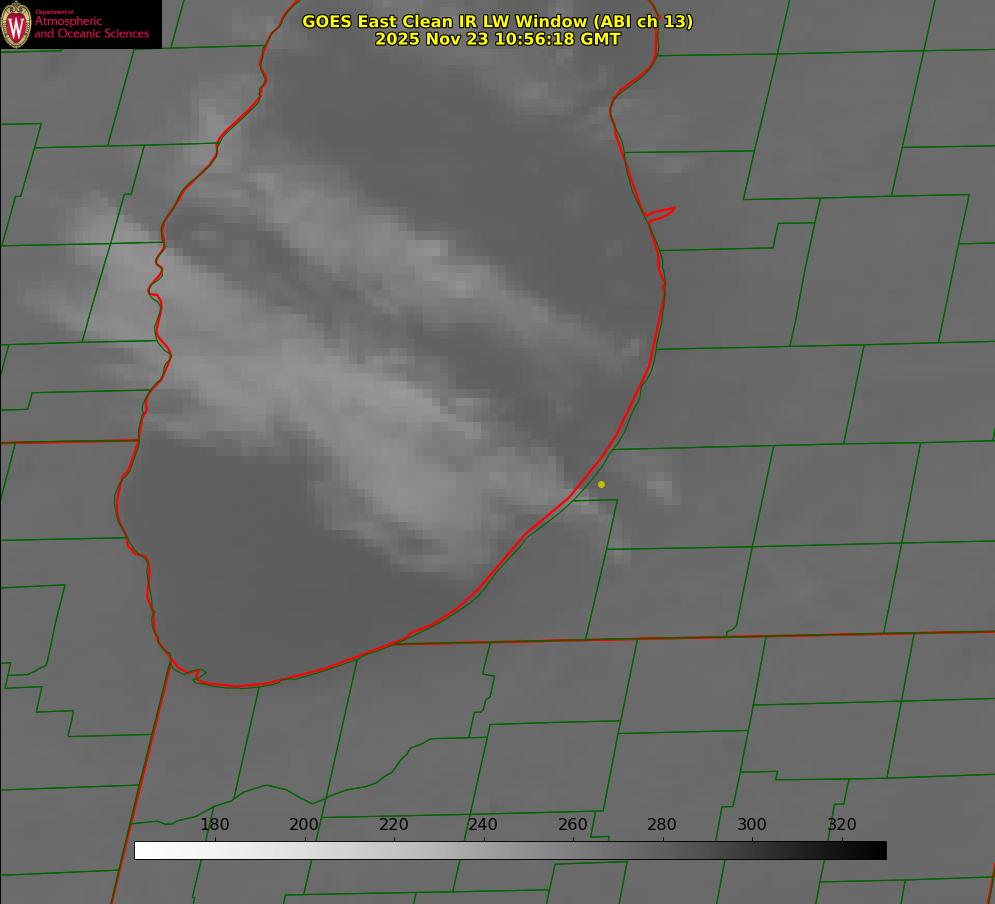Click the 320 label on the colorbar
The width and height of the screenshot is (995, 904).
(x=842, y=825)
